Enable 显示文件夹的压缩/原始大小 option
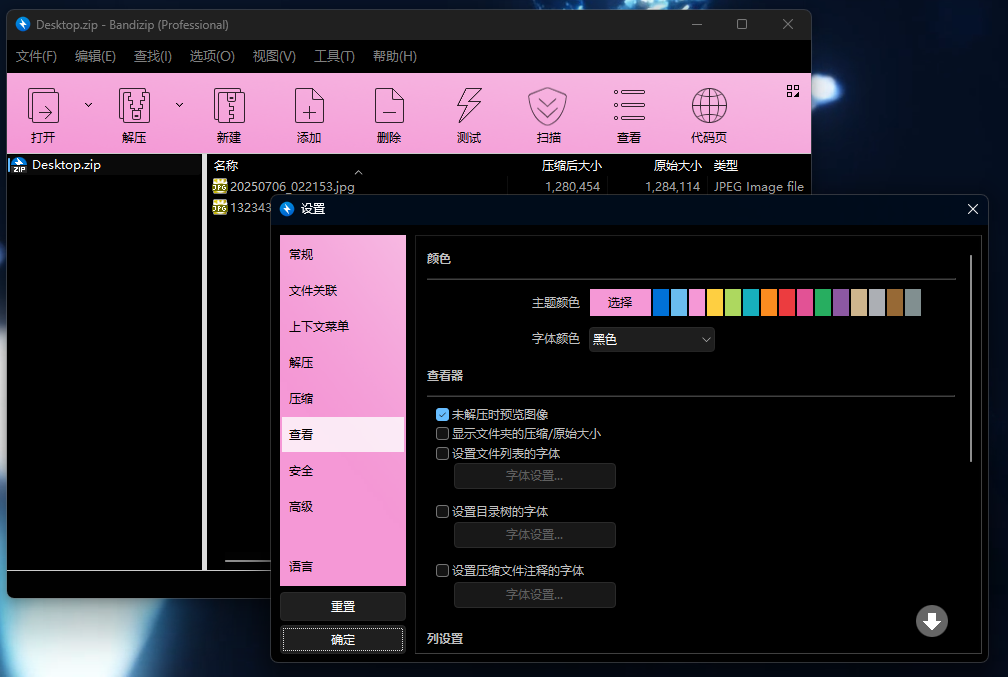The height and width of the screenshot is (677, 1008). (441, 433)
